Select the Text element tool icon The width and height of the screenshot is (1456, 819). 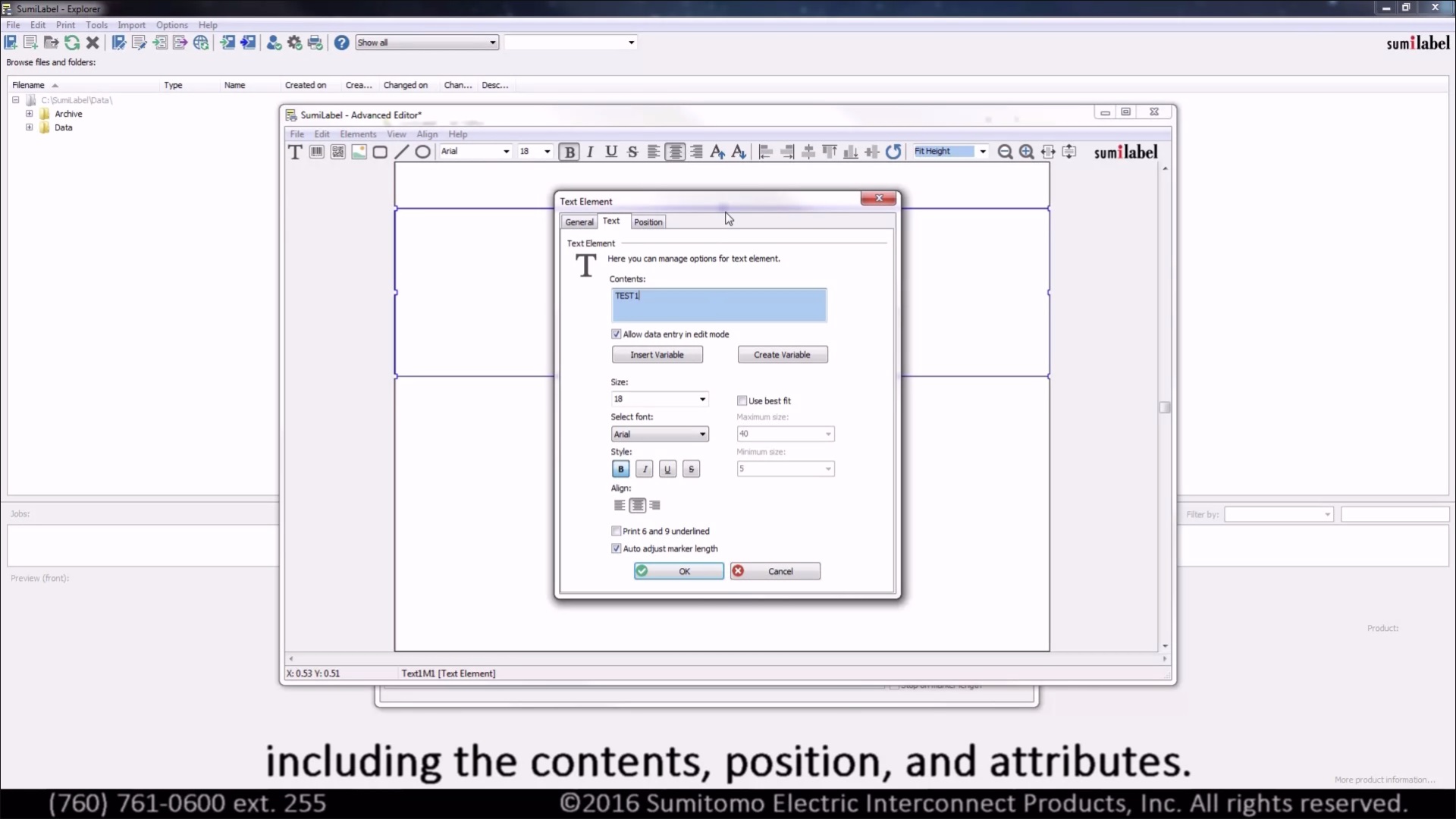[x=295, y=152]
